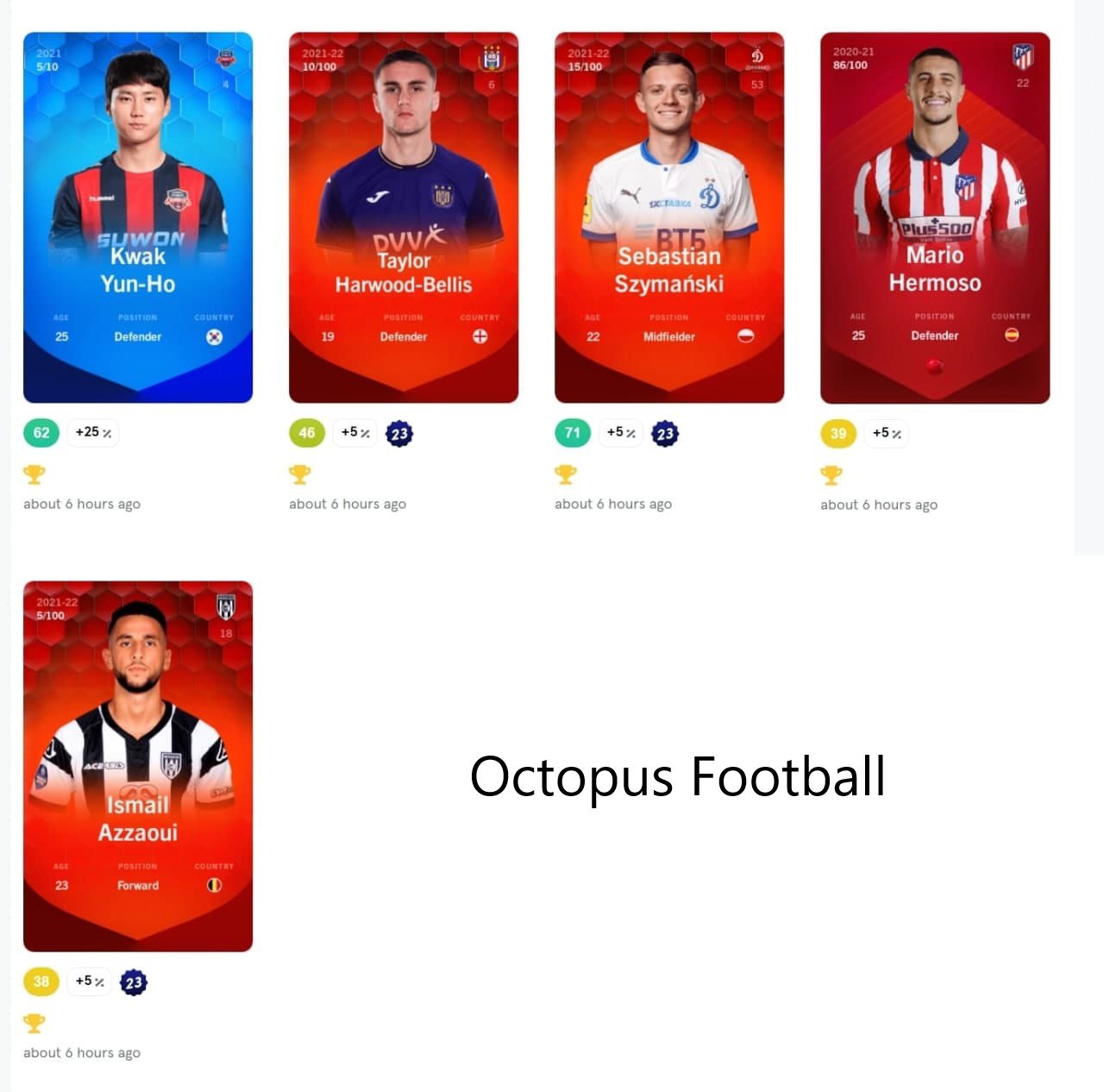1104x1092 pixels.
Task: Click trophy icon under Mario Hermoso
Action: [x=831, y=475]
